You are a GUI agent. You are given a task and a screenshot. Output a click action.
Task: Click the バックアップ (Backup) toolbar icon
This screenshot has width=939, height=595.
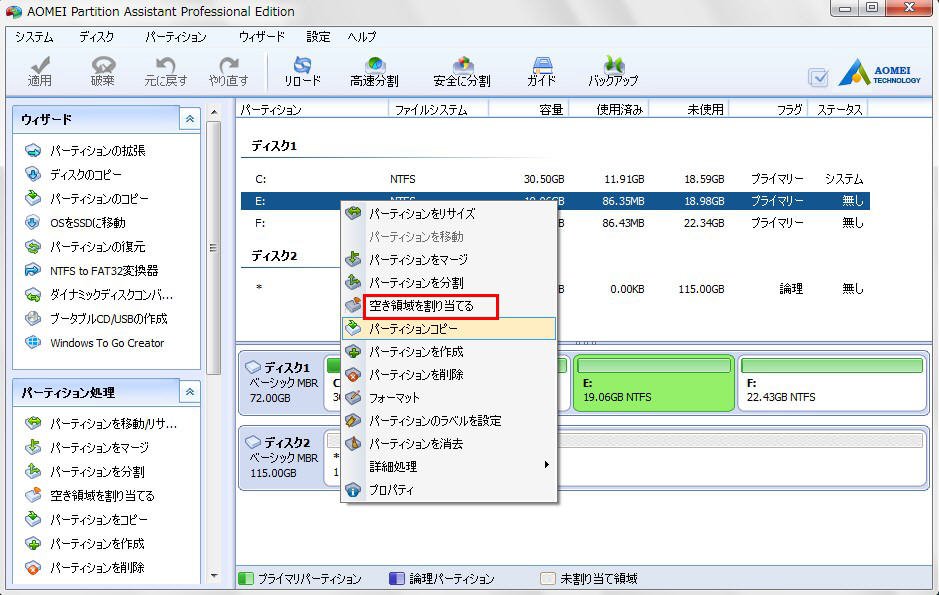[x=613, y=71]
